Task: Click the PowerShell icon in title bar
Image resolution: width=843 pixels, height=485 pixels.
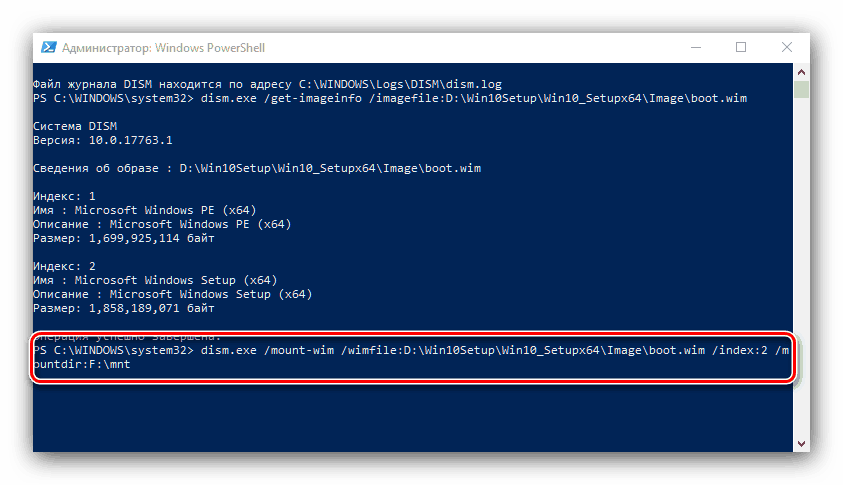Action: (x=47, y=47)
